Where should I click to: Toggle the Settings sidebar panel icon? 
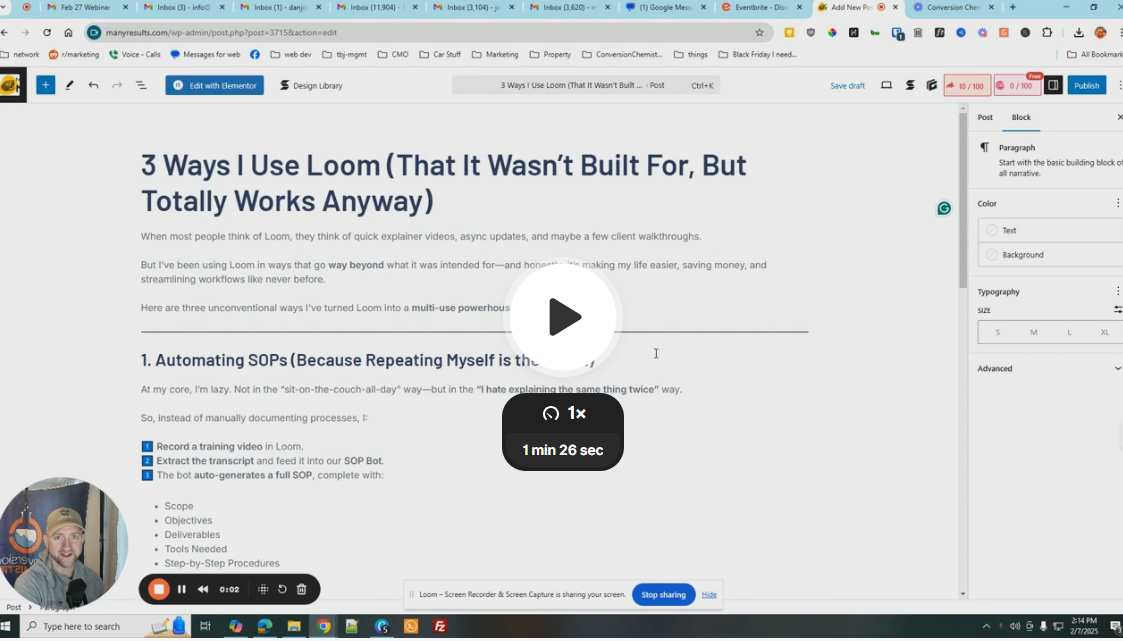click(x=1053, y=85)
